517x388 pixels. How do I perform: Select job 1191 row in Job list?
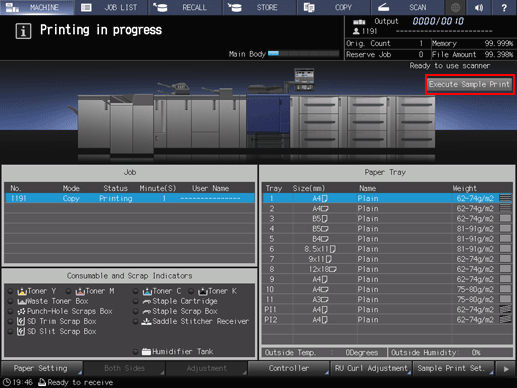(x=130, y=198)
